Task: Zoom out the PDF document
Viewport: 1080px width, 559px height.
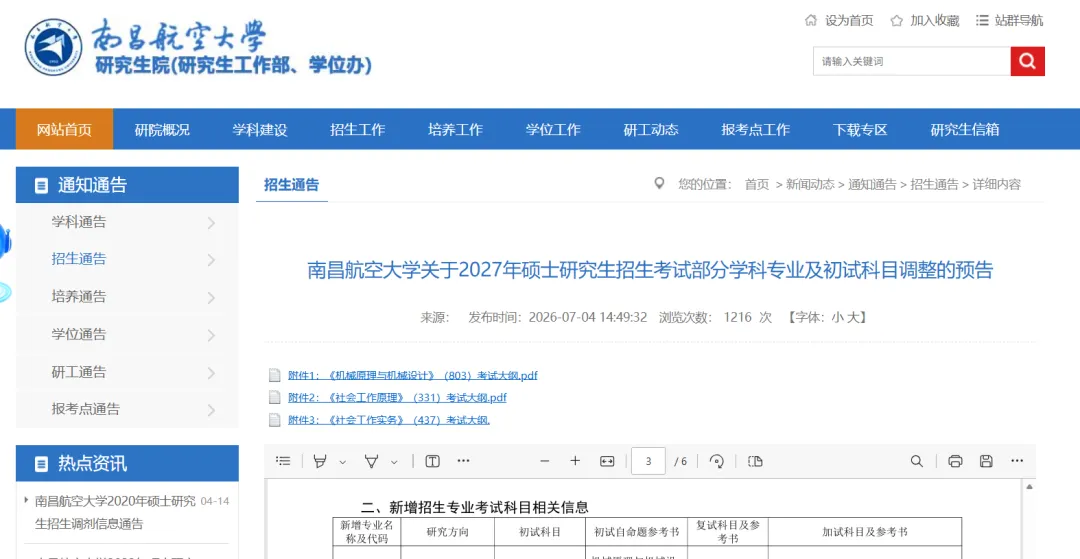Action: [x=545, y=461]
